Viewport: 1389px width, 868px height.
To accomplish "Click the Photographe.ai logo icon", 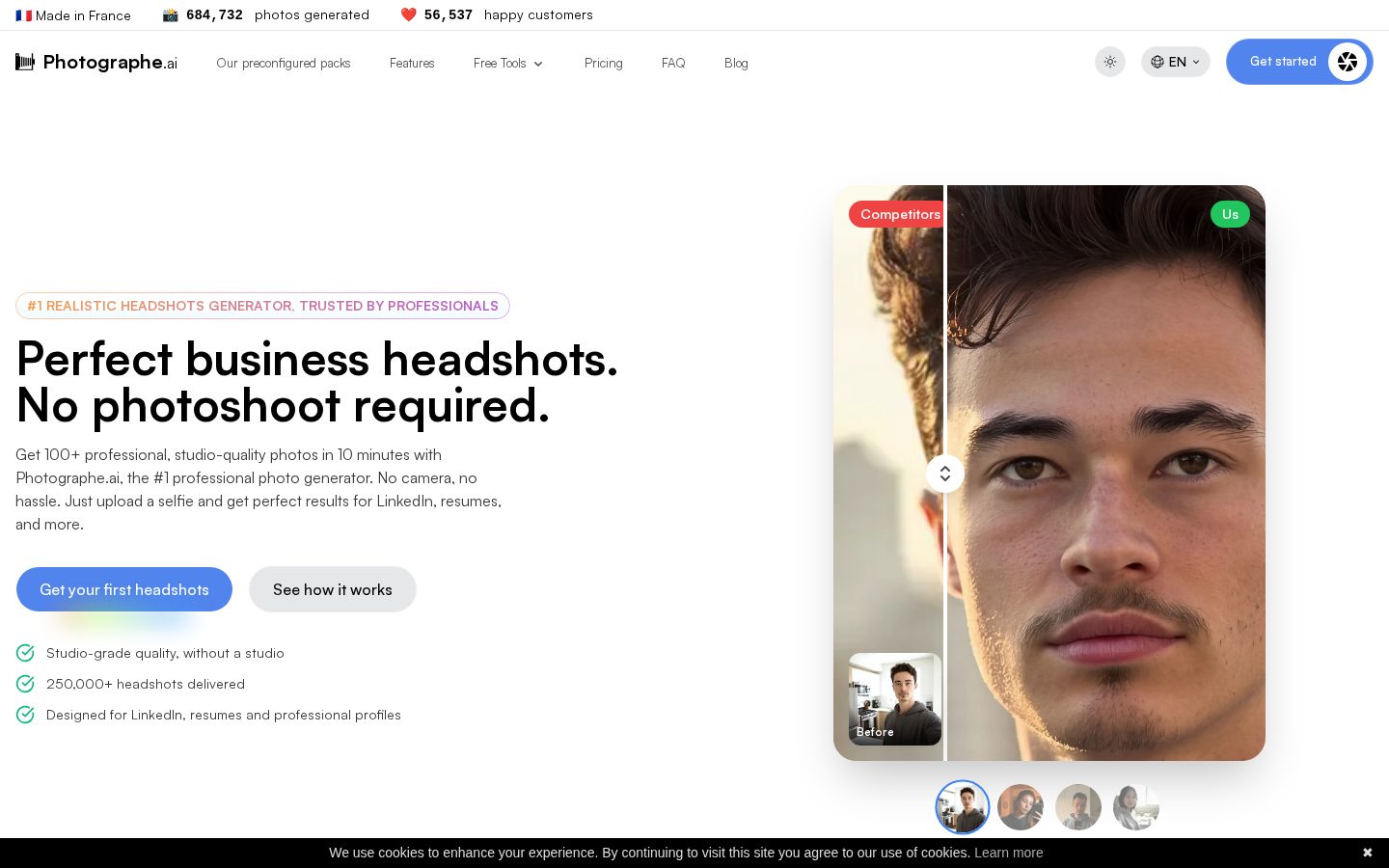I will pos(25,62).
